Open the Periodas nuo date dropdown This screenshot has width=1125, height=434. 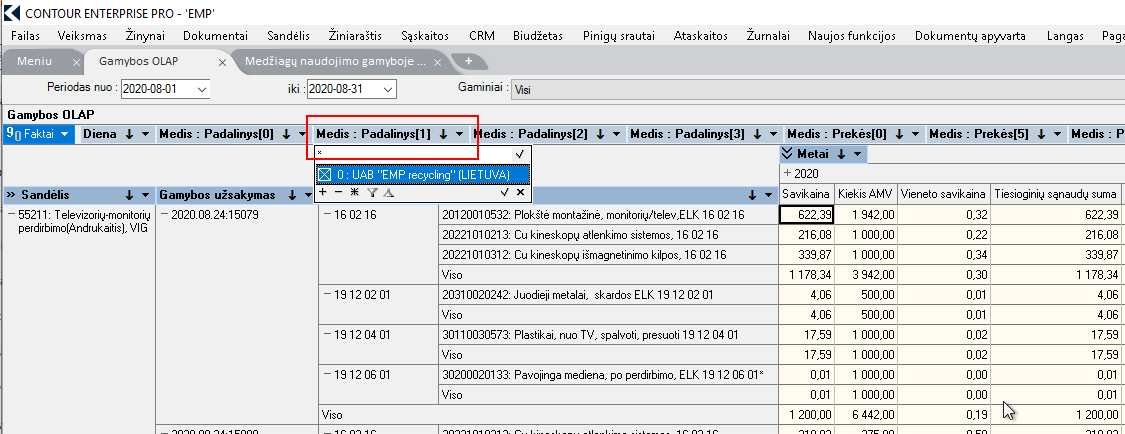tap(202, 89)
